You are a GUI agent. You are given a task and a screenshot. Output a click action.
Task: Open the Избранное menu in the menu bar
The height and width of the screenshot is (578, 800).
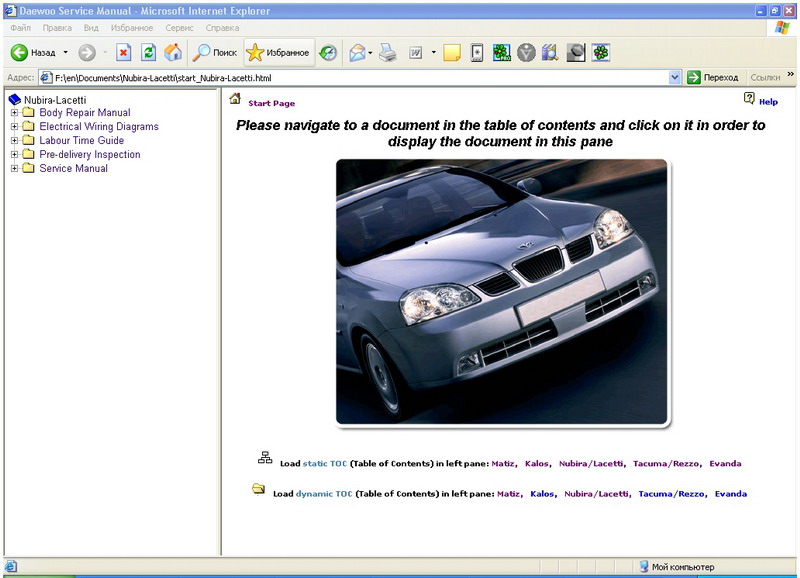point(132,28)
